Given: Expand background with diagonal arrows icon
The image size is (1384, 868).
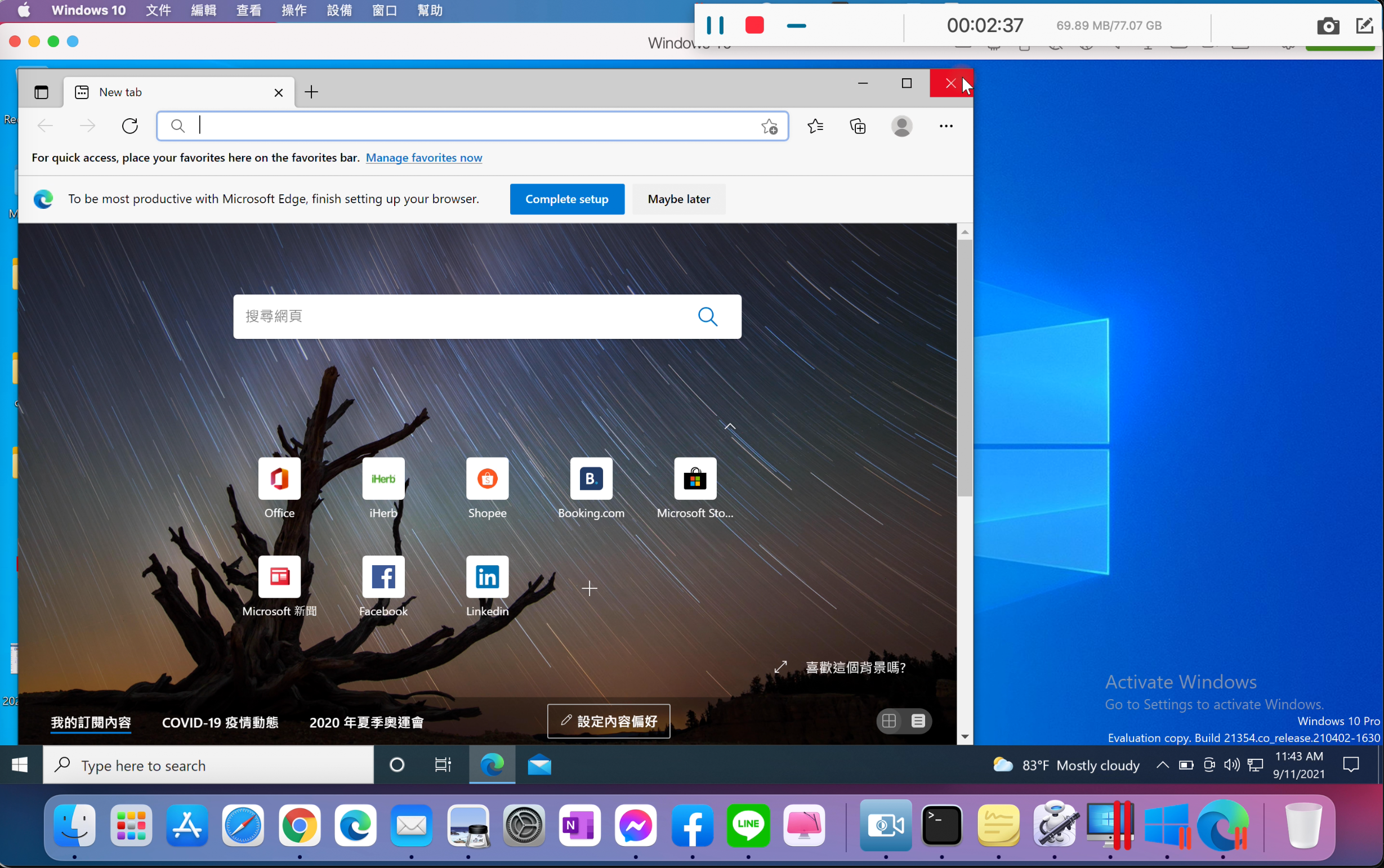Looking at the screenshot, I should coord(780,667).
